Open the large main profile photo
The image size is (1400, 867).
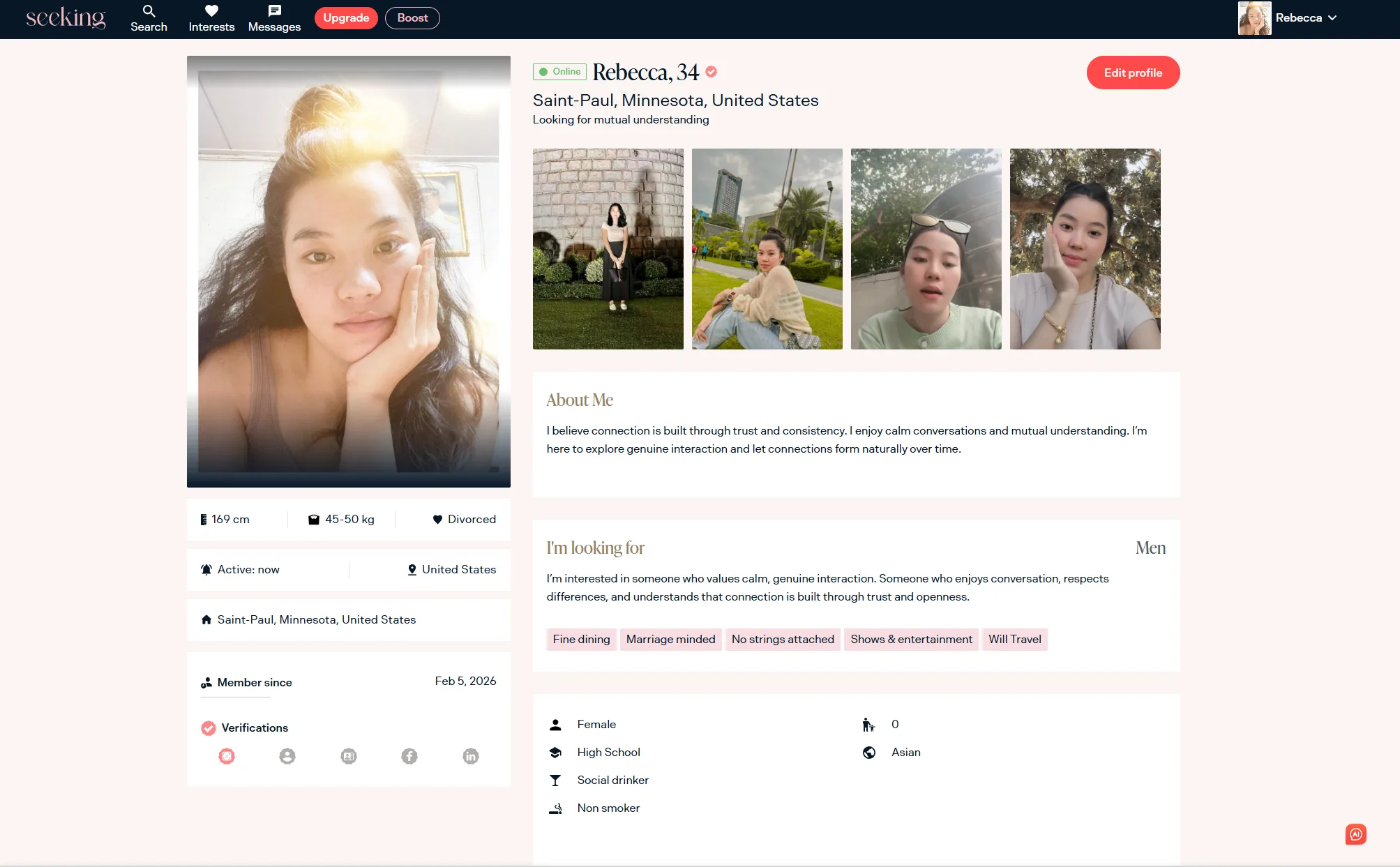pyautogui.click(x=349, y=271)
